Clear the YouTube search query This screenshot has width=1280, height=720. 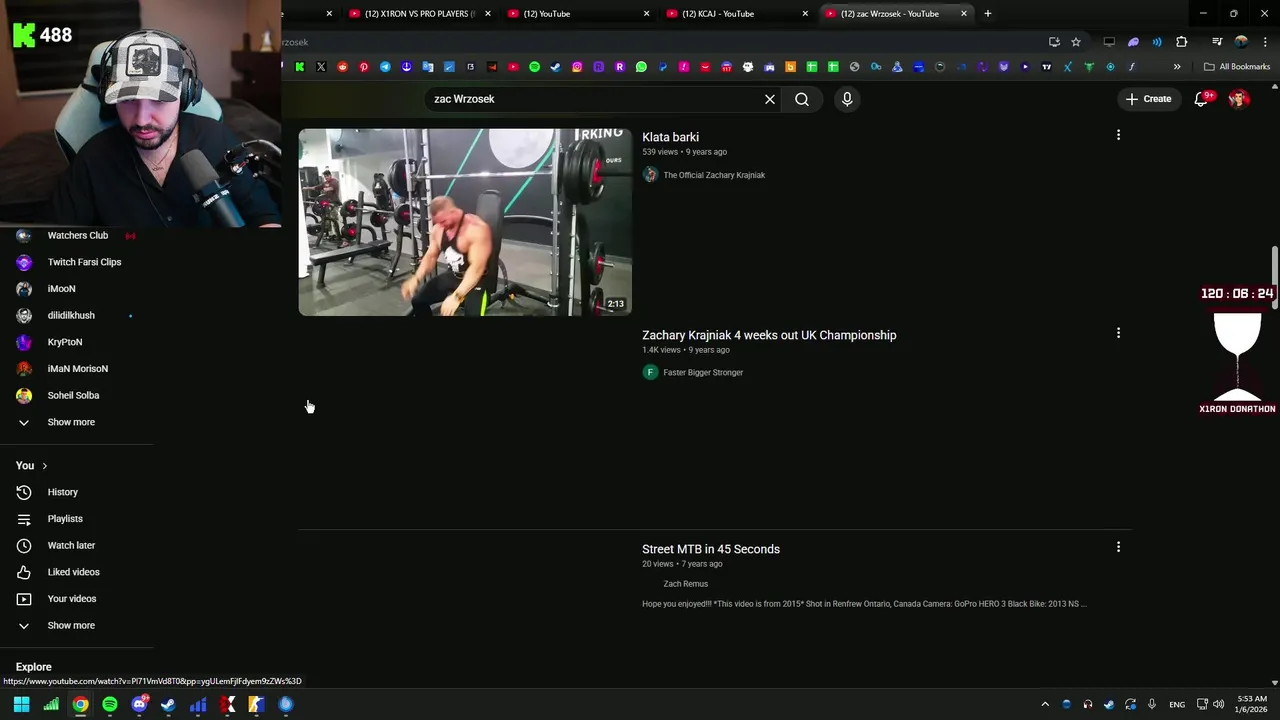click(770, 99)
